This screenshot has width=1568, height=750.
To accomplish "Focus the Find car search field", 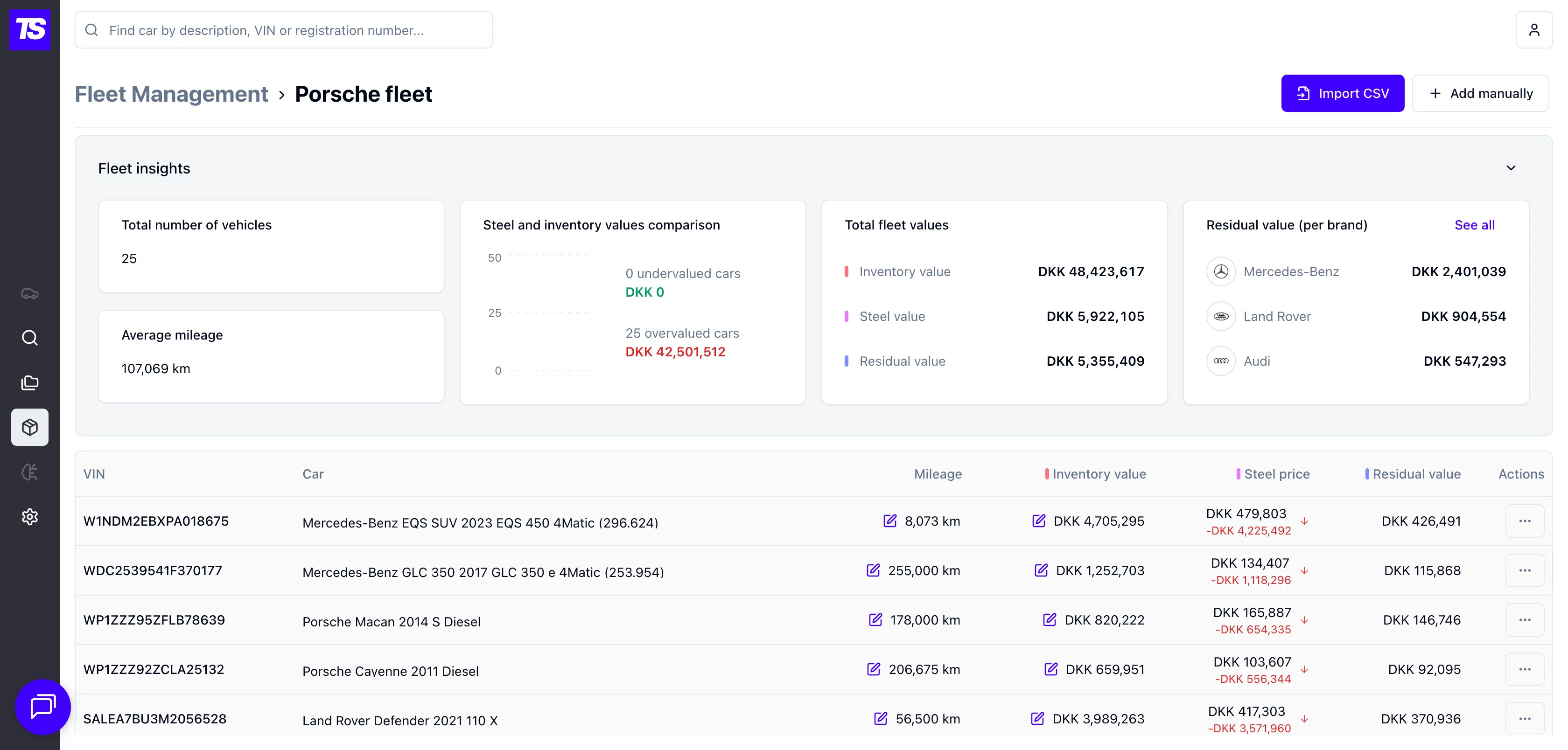I will (x=284, y=30).
